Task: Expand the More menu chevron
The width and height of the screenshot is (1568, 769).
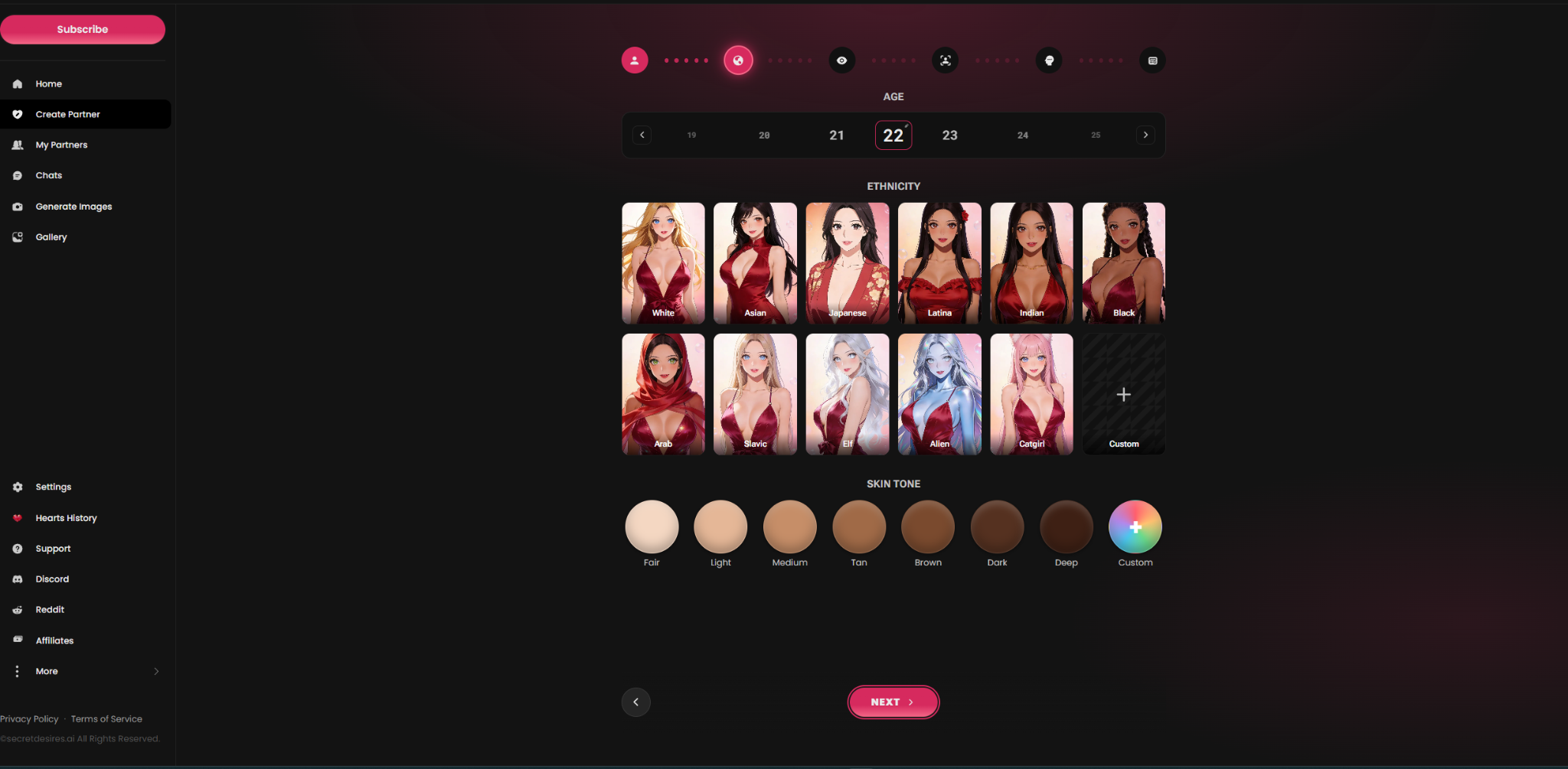Action: tap(156, 671)
